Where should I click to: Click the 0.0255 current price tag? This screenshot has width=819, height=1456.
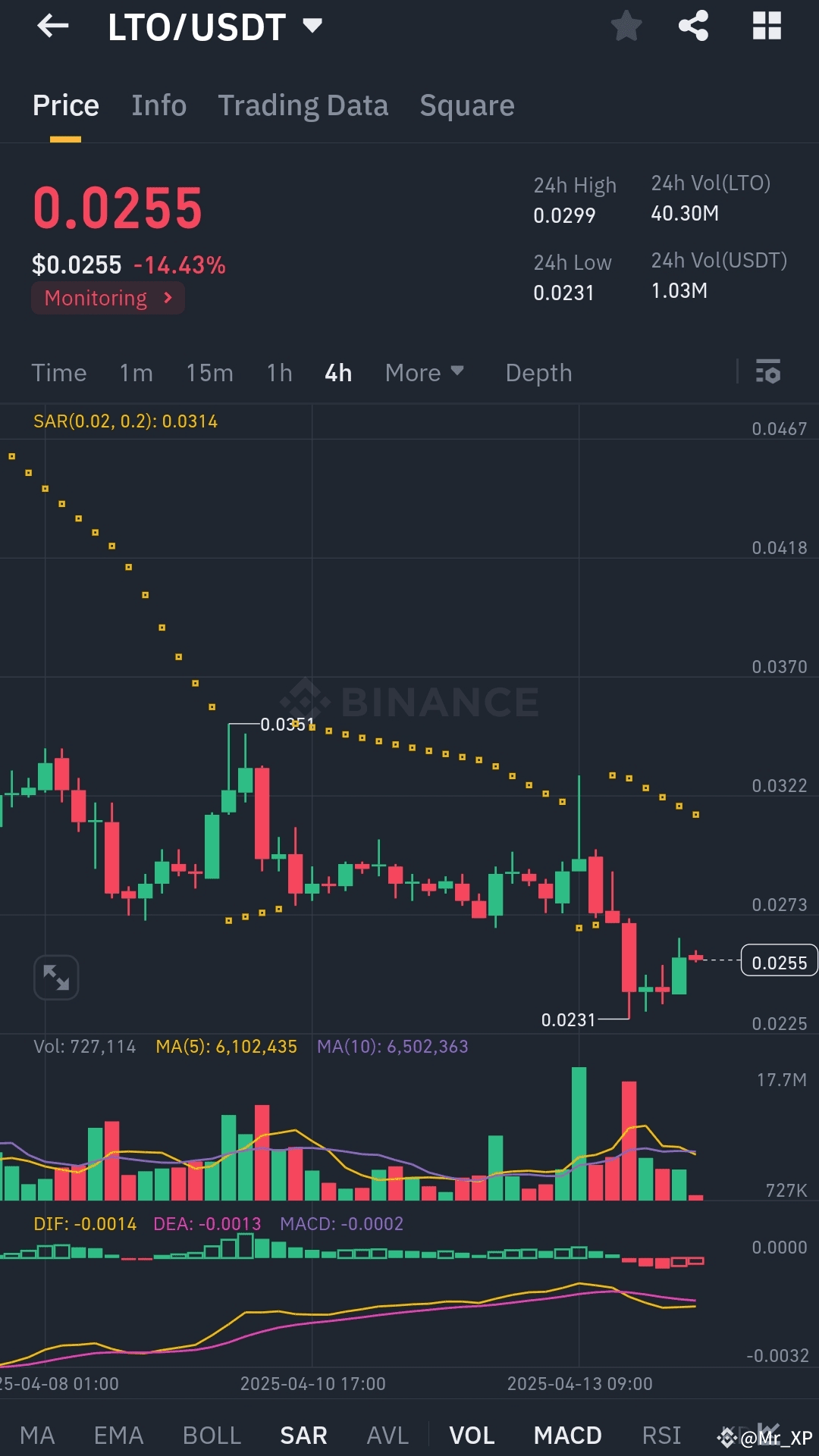click(x=780, y=961)
